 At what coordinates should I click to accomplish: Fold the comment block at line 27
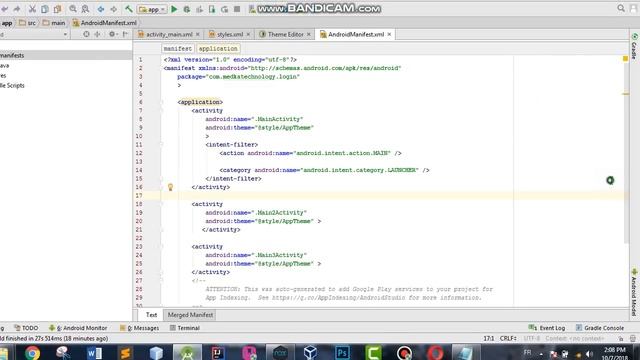pyautogui.click(x=161, y=281)
